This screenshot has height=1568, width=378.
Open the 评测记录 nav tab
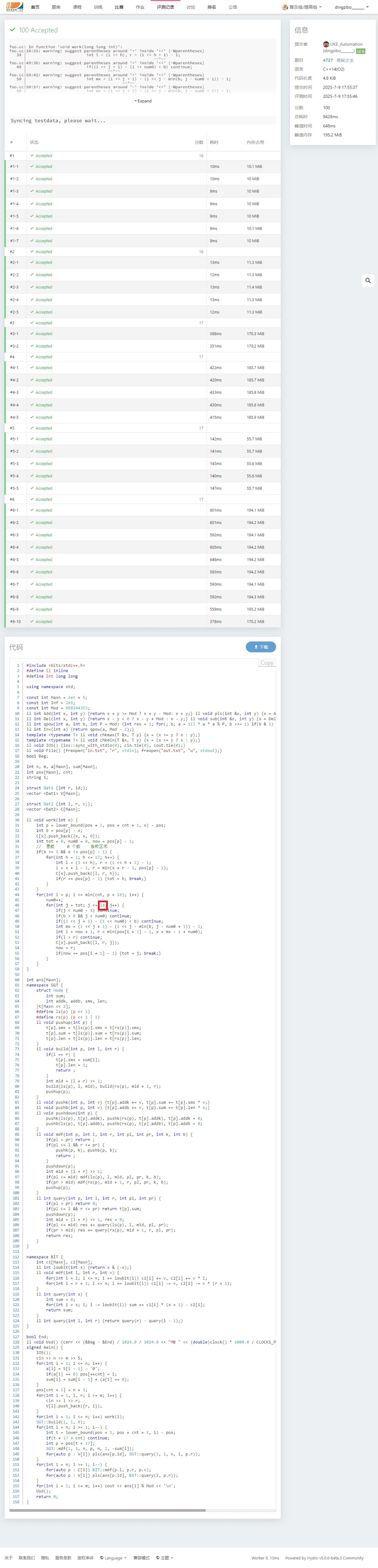(x=165, y=7)
